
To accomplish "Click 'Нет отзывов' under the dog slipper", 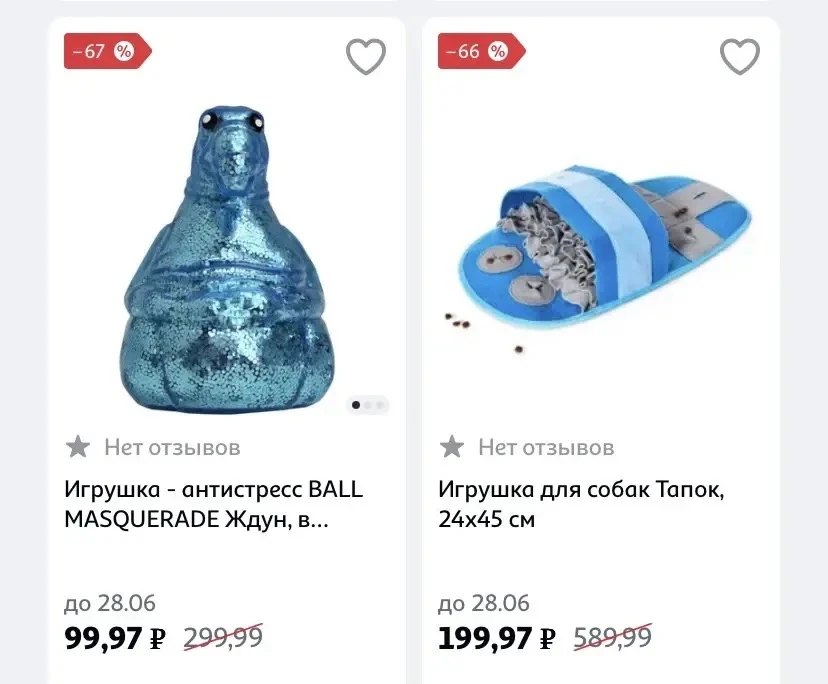I will click(x=546, y=447).
